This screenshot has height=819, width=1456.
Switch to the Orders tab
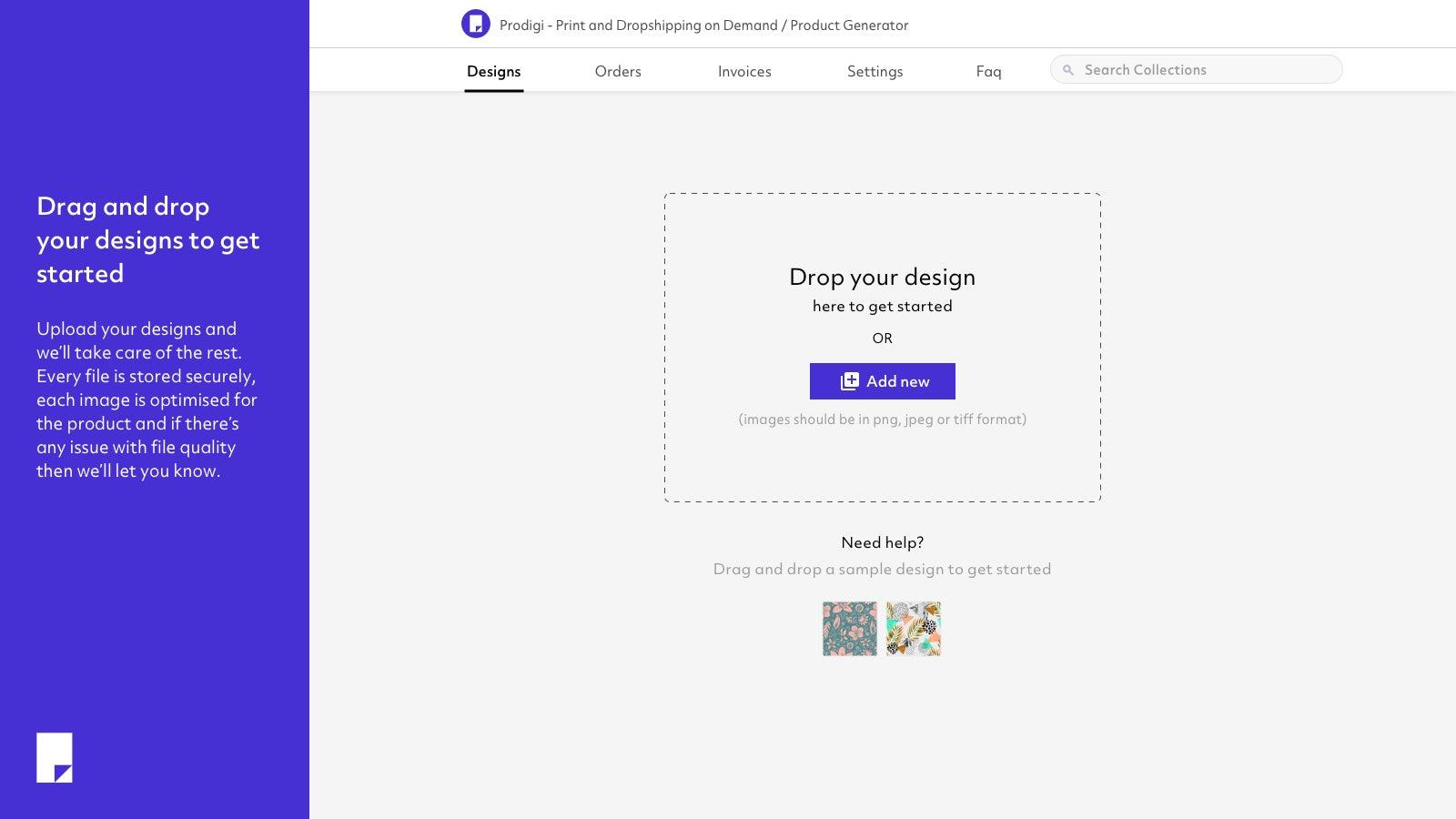618,71
